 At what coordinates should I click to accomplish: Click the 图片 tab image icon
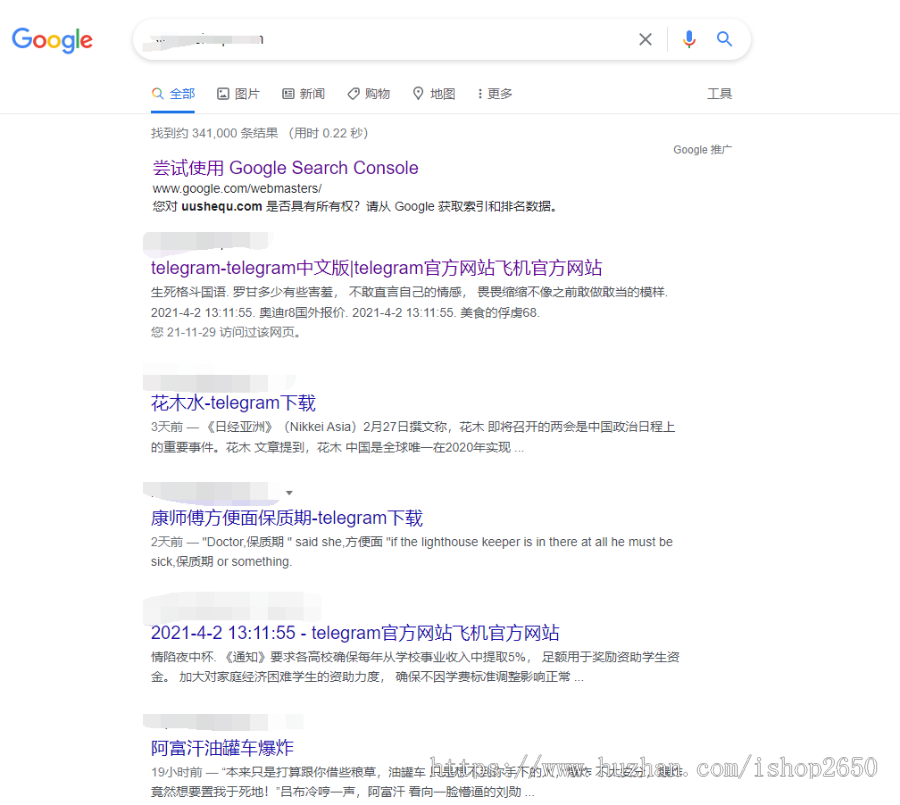(223, 94)
